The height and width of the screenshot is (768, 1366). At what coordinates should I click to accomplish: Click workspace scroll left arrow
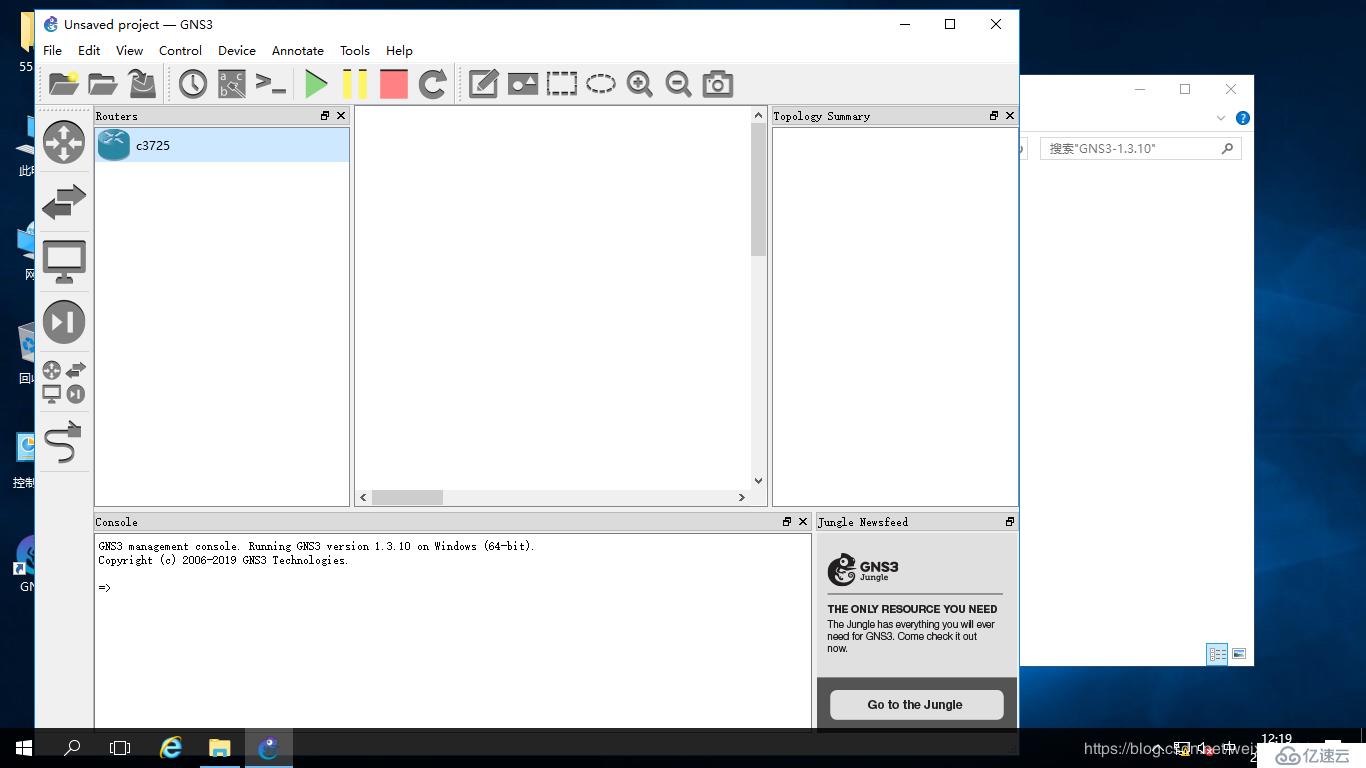coord(363,497)
